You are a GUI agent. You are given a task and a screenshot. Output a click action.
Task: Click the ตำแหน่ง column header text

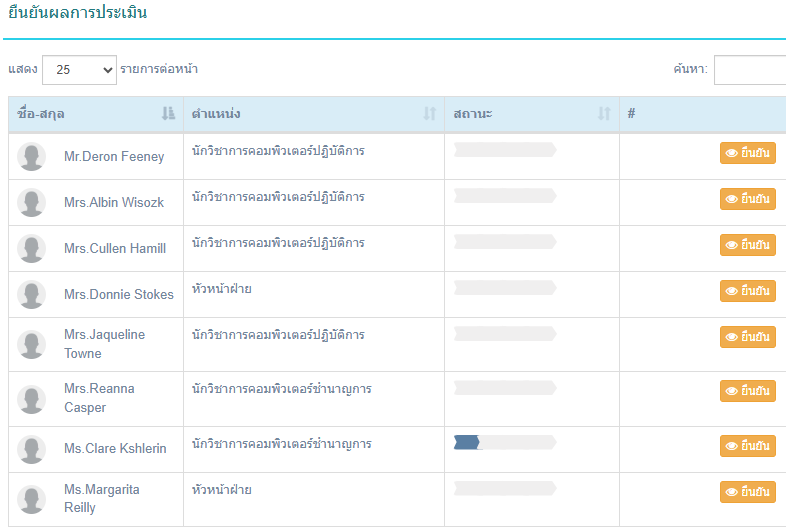pos(216,114)
